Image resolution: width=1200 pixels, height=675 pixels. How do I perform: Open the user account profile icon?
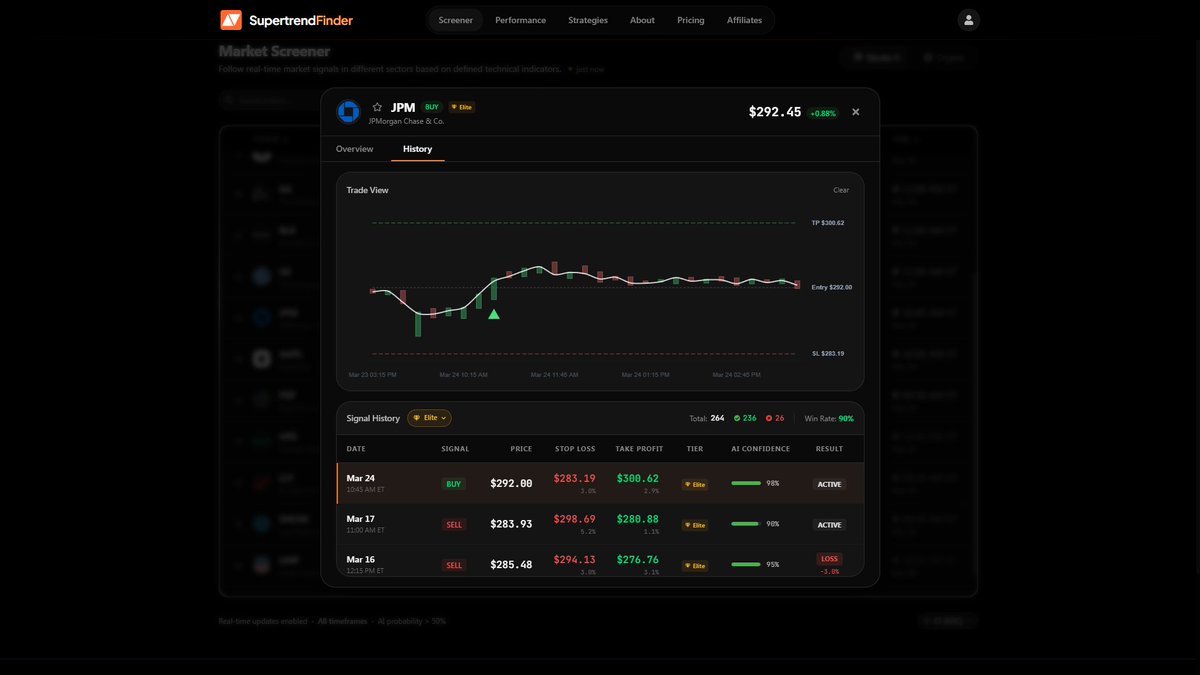968,20
